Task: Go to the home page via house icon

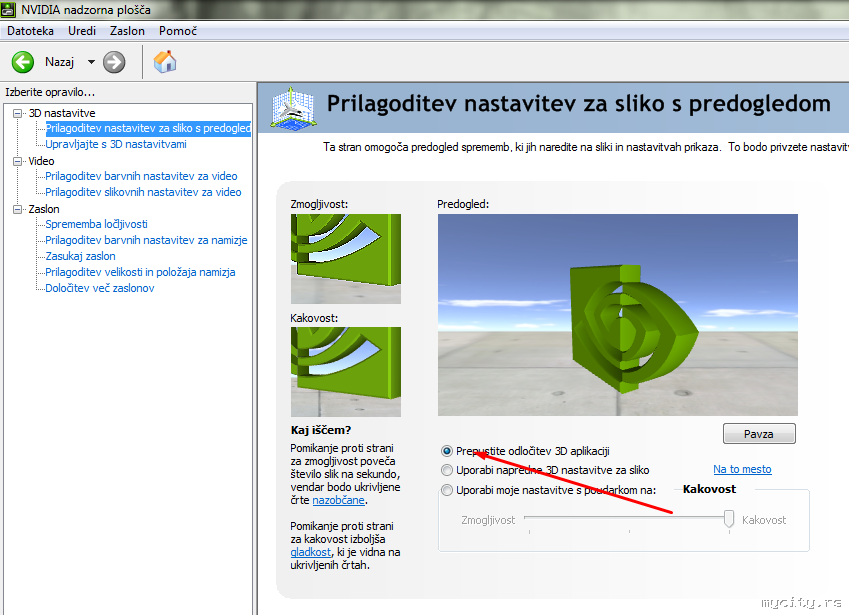Action: tap(165, 62)
